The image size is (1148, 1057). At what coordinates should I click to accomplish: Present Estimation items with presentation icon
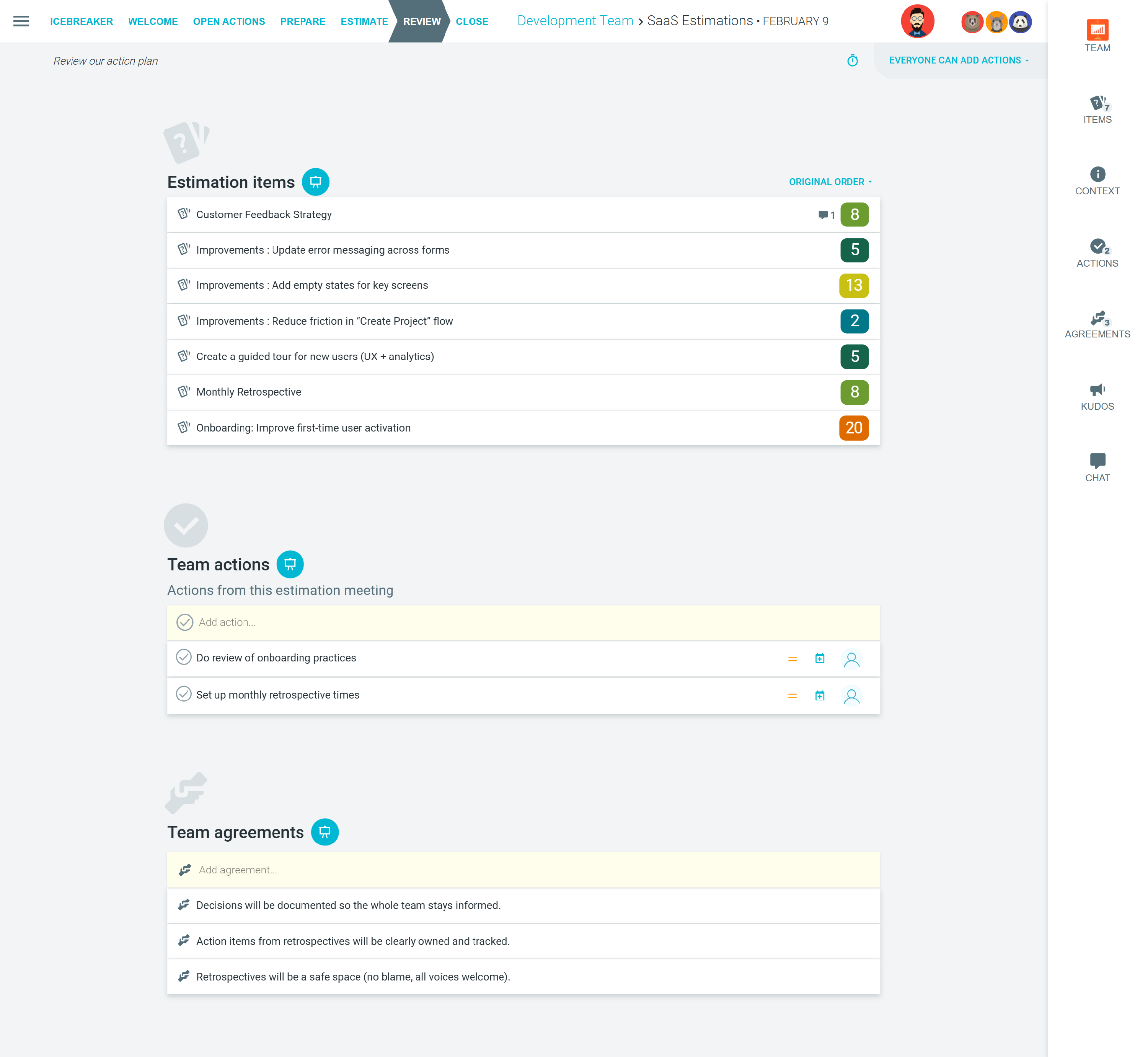tap(315, 182)
